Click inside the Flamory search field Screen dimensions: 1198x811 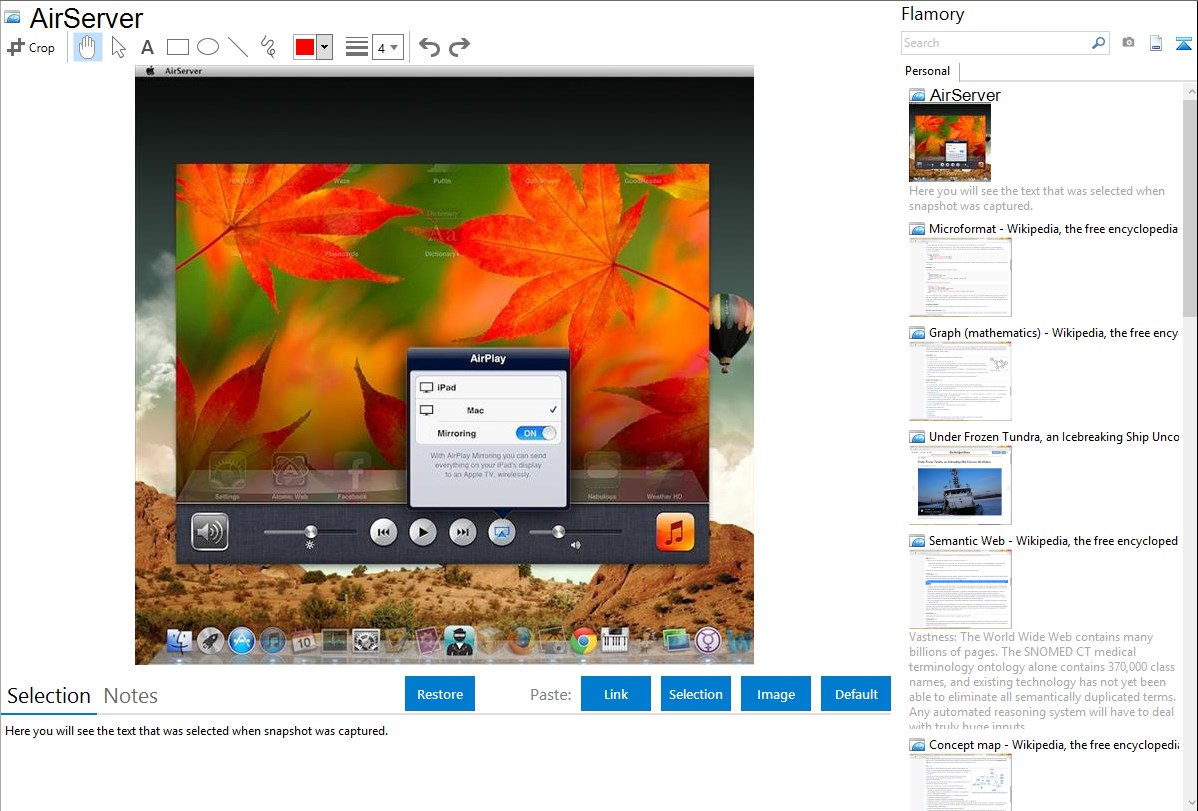pos(995,43)
